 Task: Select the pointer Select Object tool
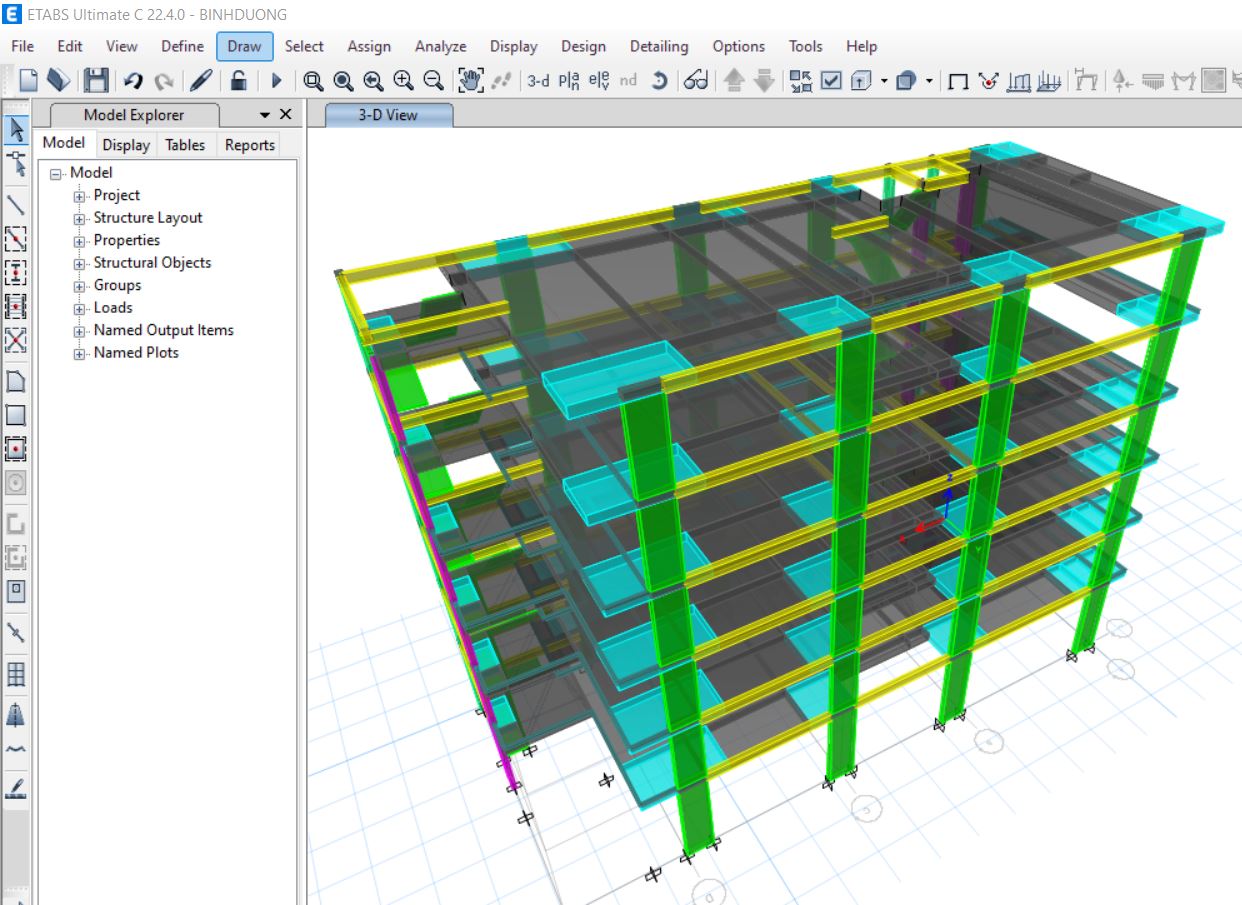16,129
